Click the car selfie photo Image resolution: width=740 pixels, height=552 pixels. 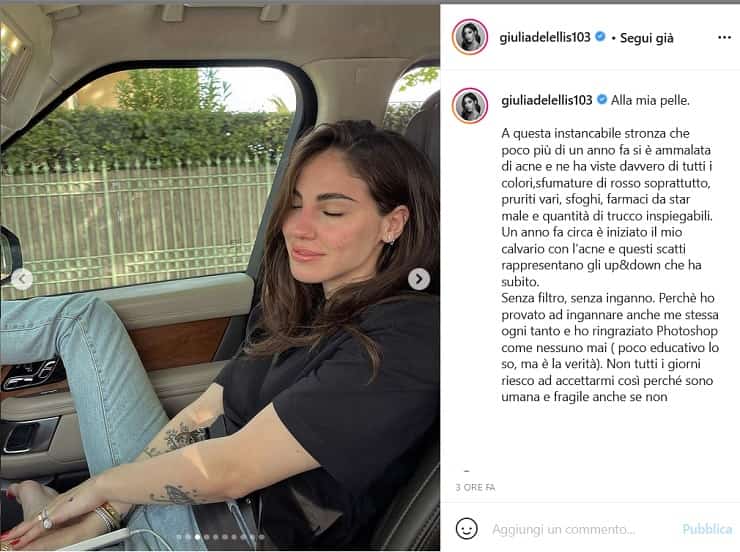pyautogui.click(x=220, y=277)
